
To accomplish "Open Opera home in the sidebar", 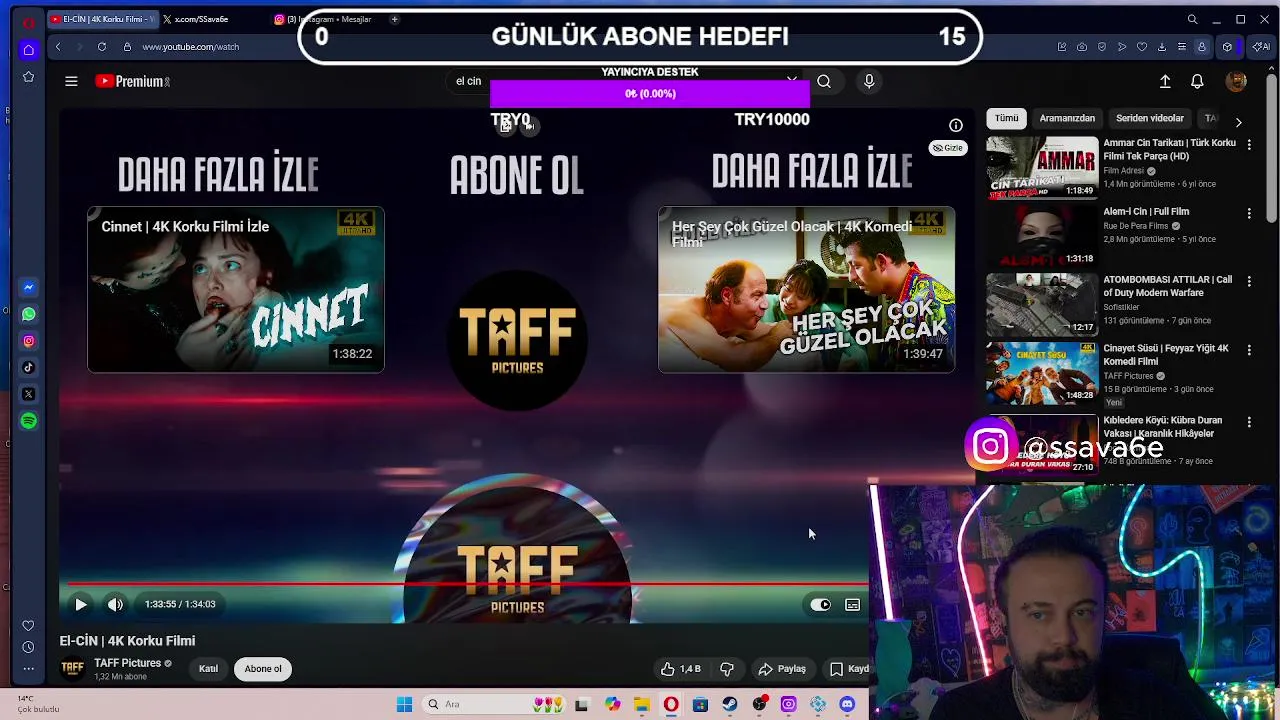I will (29, 49).
